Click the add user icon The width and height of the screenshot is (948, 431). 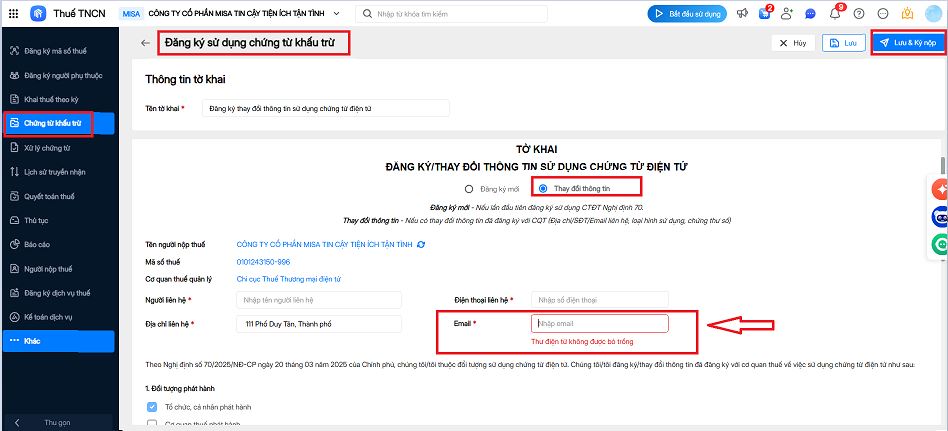pos(787,14)
